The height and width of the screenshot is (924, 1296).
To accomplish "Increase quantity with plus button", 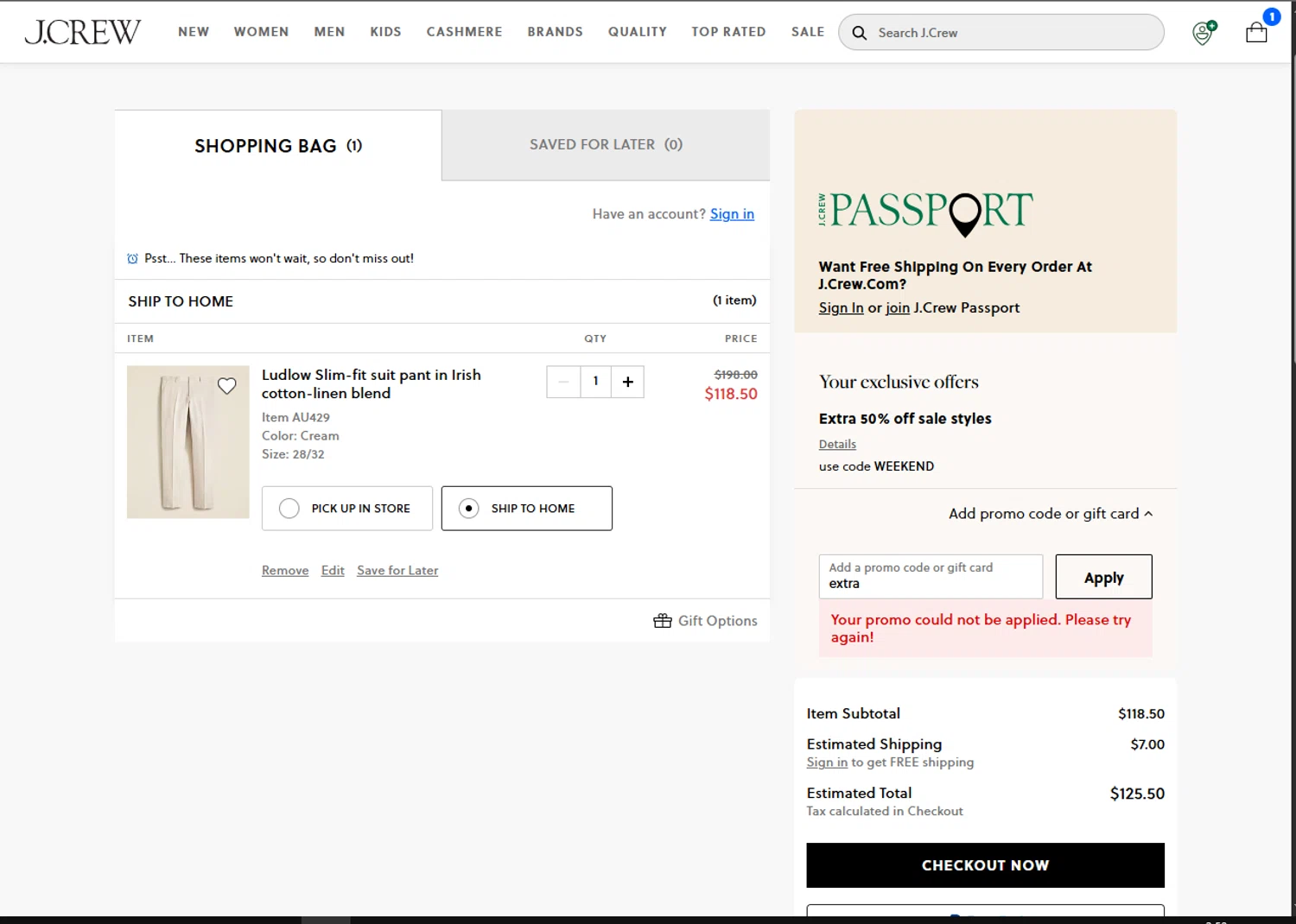I will [x=628, y=382].
